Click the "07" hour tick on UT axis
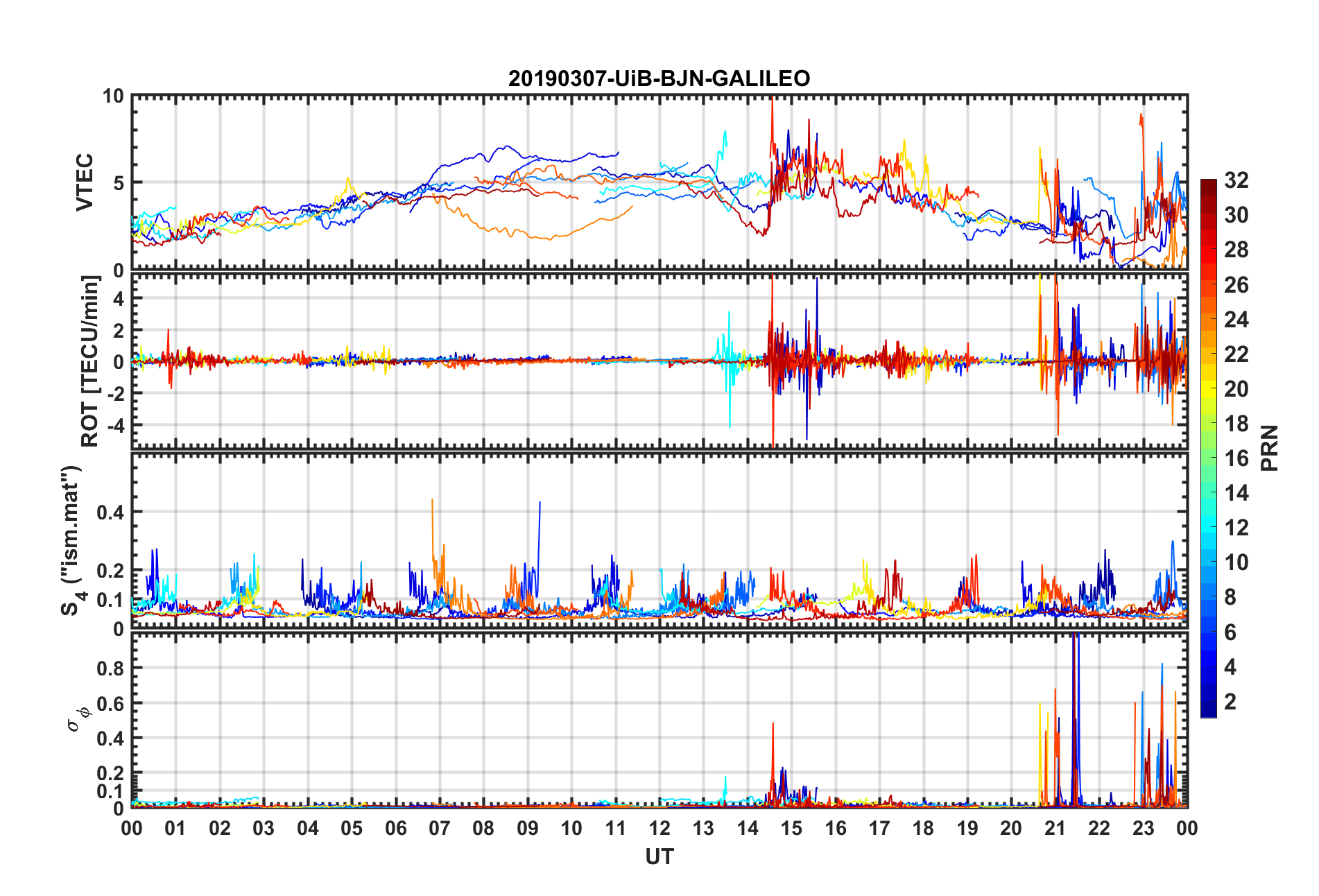The image size is (1319, 896). click(x=440, y=828)
